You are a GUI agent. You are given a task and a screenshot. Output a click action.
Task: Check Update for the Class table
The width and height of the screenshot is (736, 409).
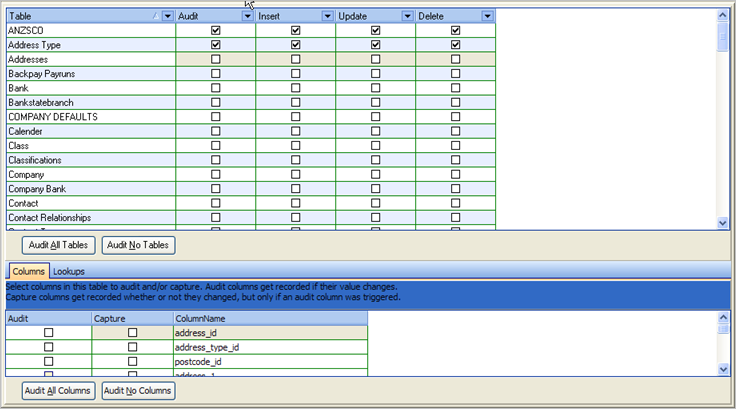(x=376, y=146)
